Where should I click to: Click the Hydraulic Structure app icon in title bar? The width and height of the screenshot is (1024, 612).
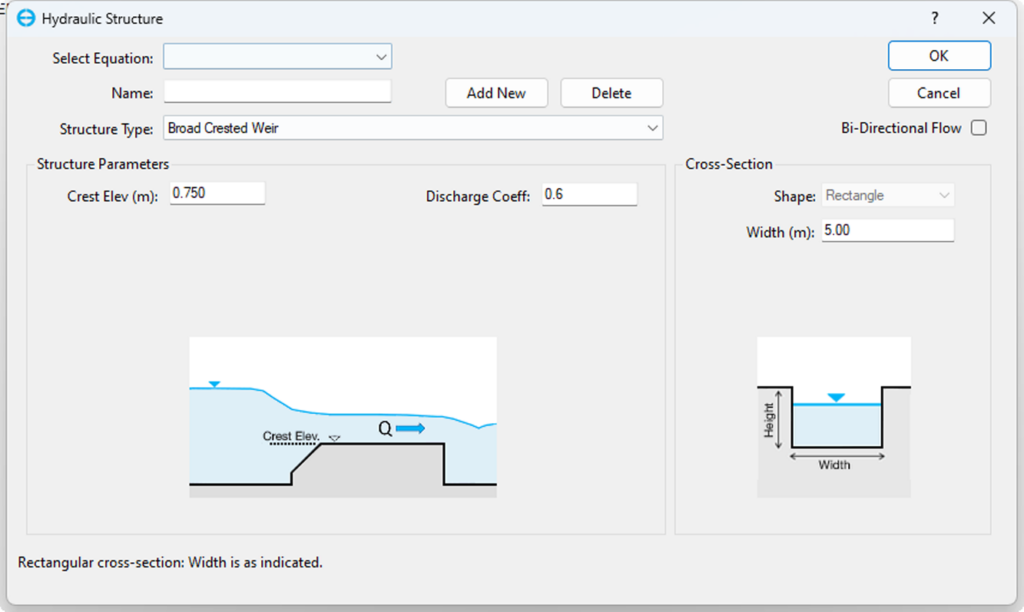[26, 18]
